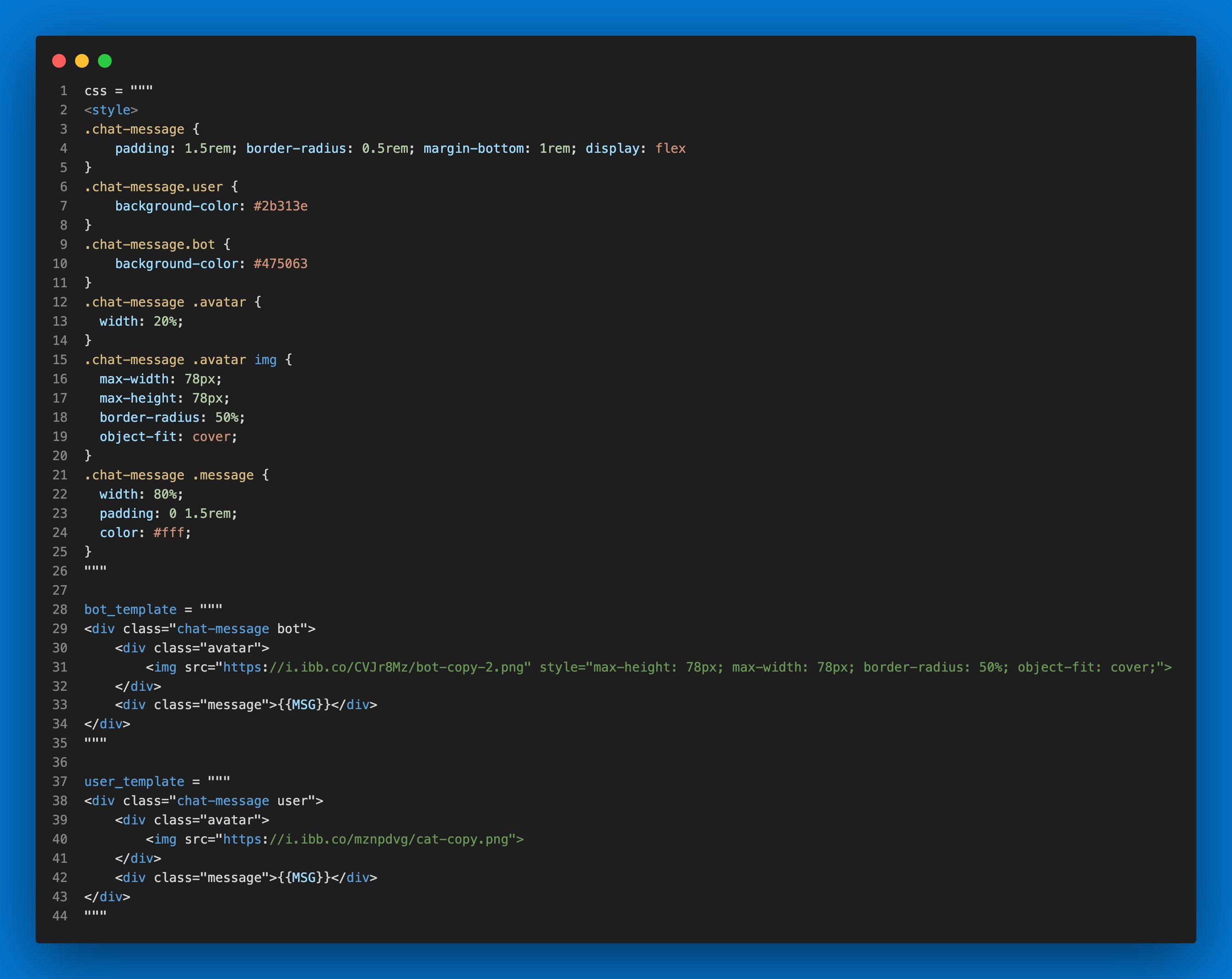Click the cover value on line 19

pyautogui.click(x=211, y=437)
